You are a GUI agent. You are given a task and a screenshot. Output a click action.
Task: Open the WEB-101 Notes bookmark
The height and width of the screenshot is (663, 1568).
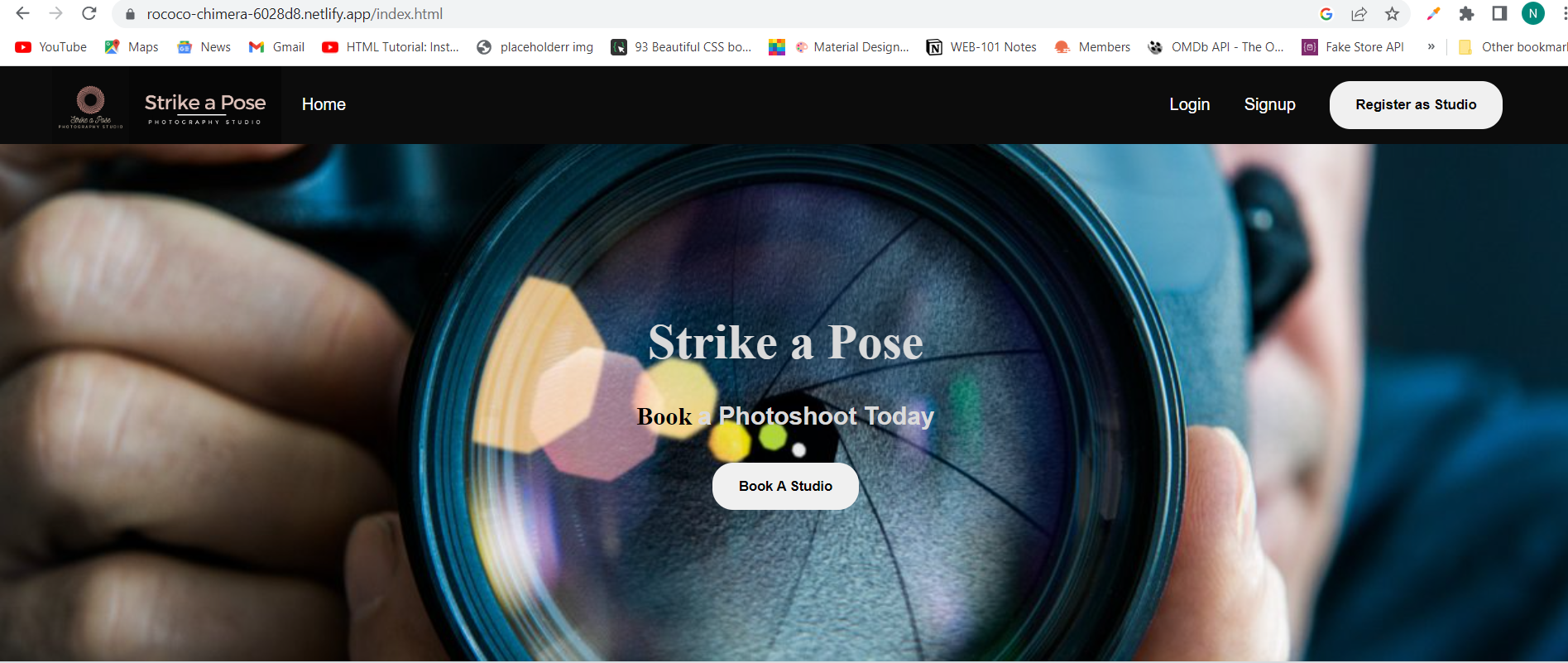click(981, 47)
